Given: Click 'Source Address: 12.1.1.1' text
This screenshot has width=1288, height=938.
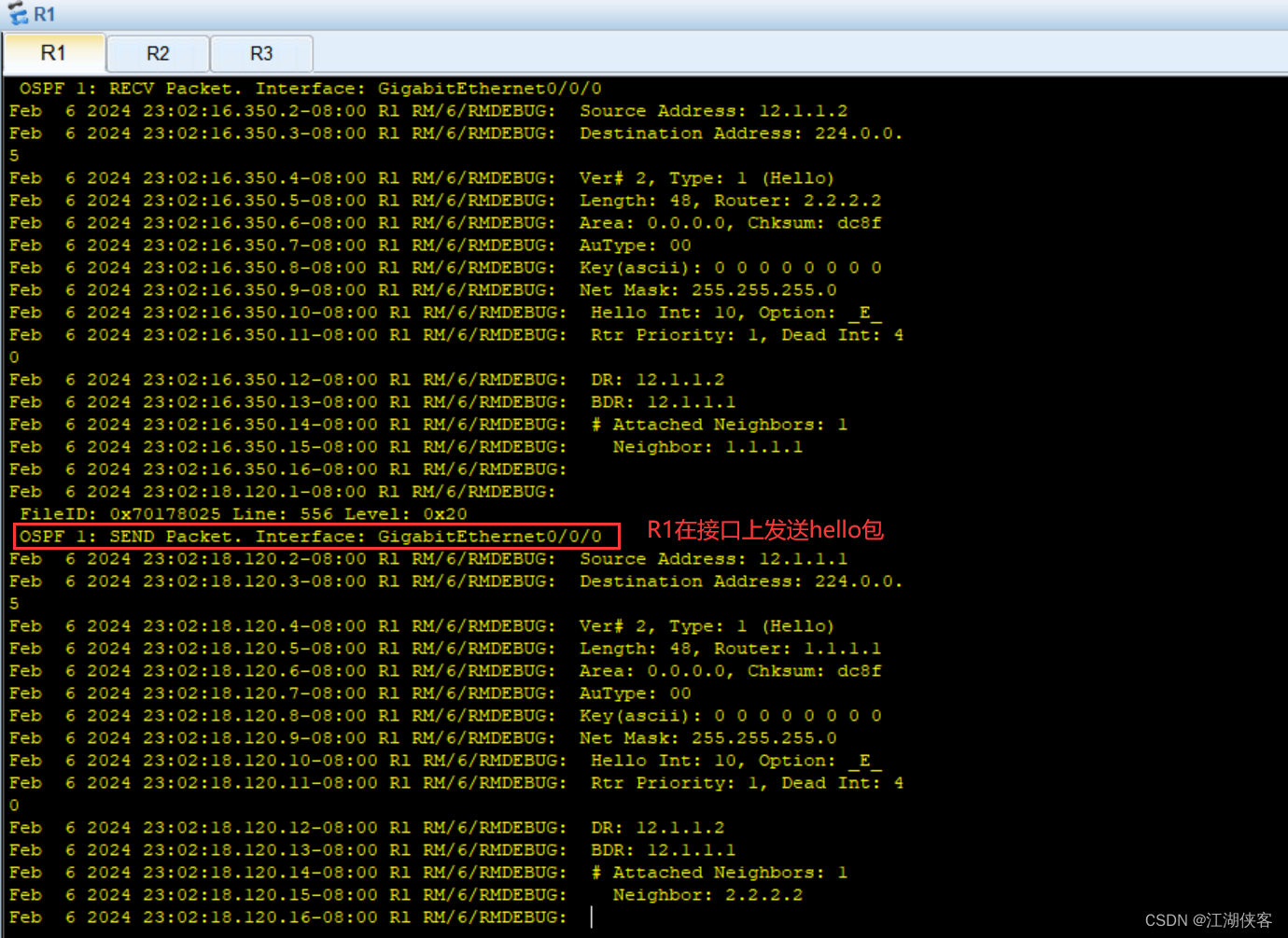Looking at the screenshot, I should [x=714, y=559].
